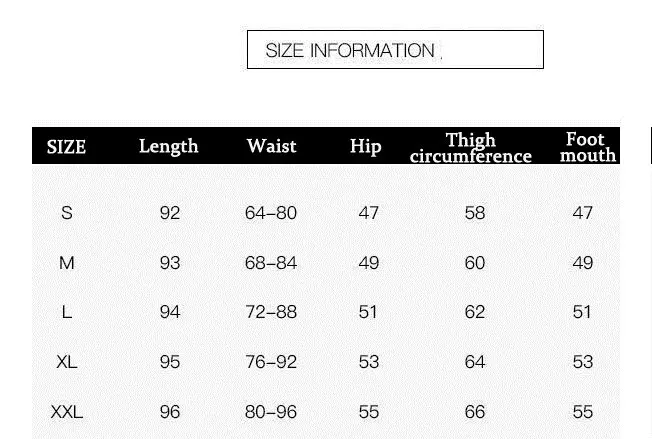Select the SIZE column header

point(66,147)
